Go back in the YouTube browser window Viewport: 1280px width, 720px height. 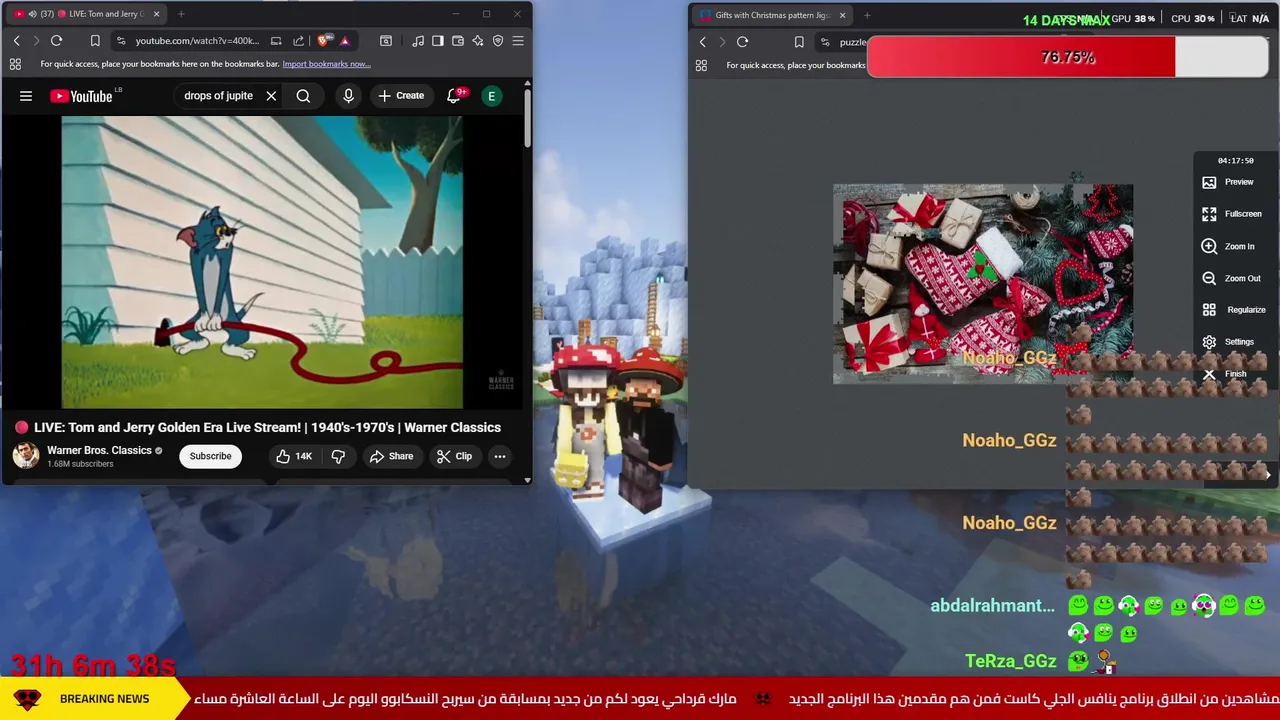point(16,41)
